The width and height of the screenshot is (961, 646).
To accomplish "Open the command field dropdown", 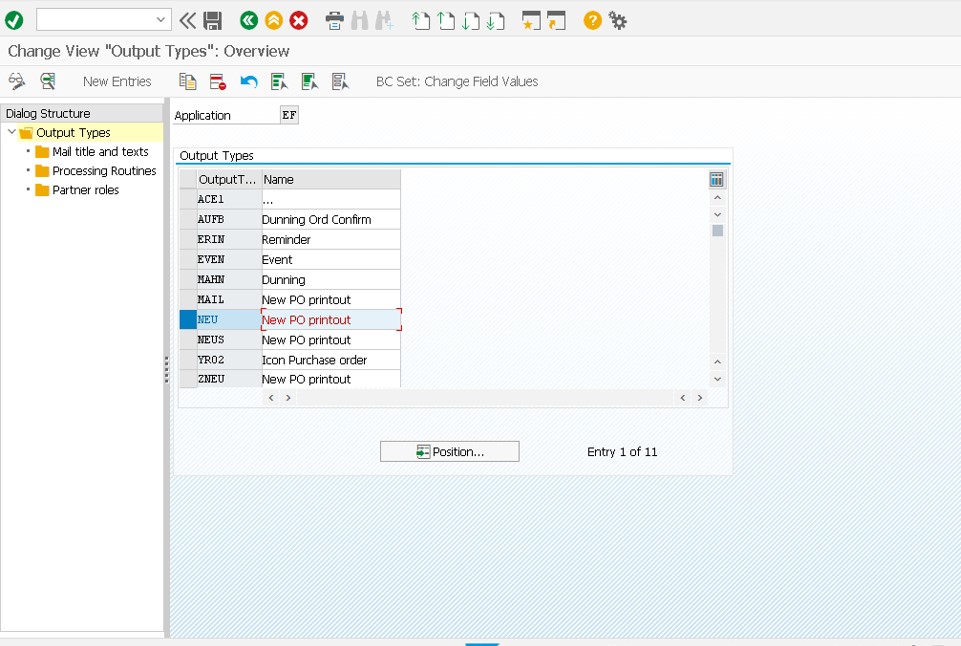I will point(161,20).
